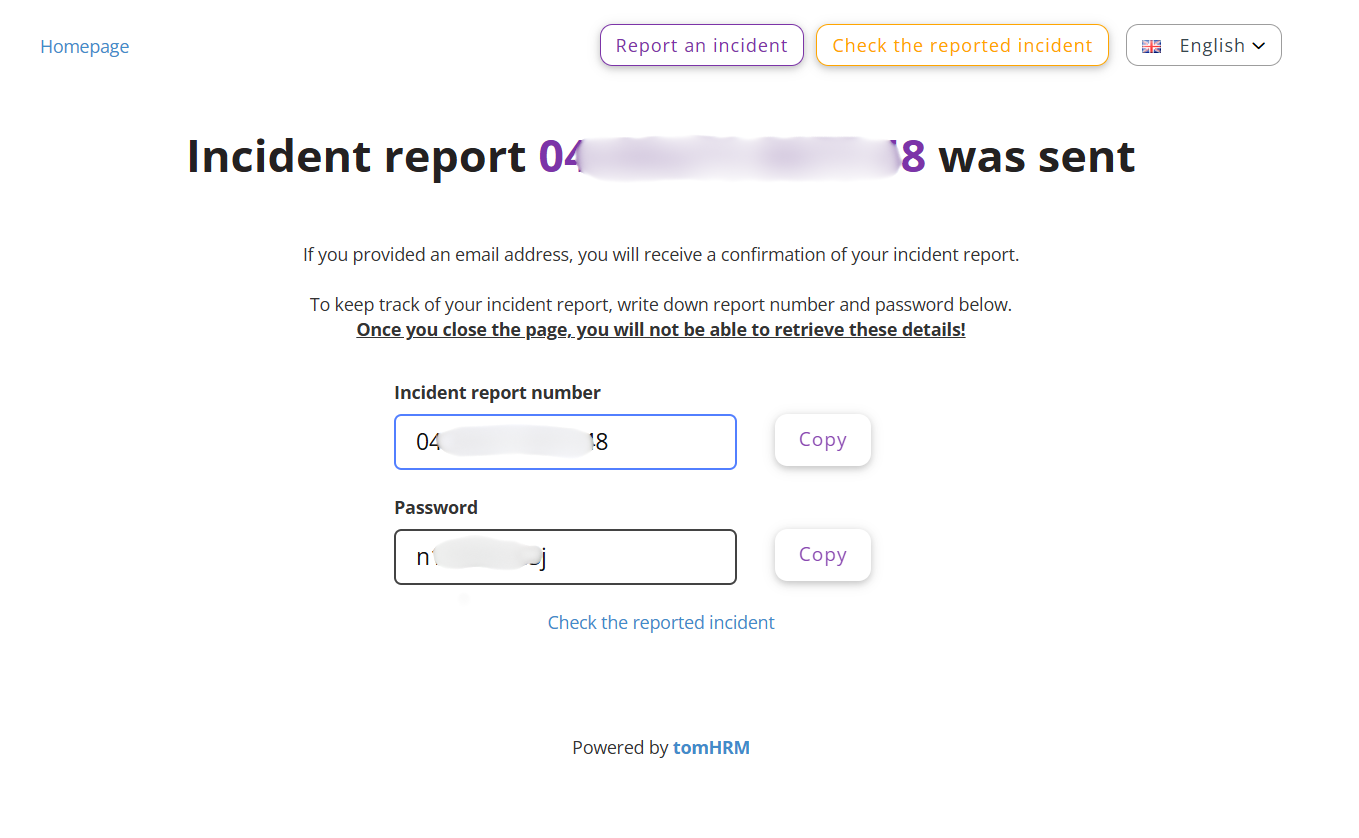Click the underlined page-closing warning text
The height and width of the screenshot is (838, 1359).
661,330
